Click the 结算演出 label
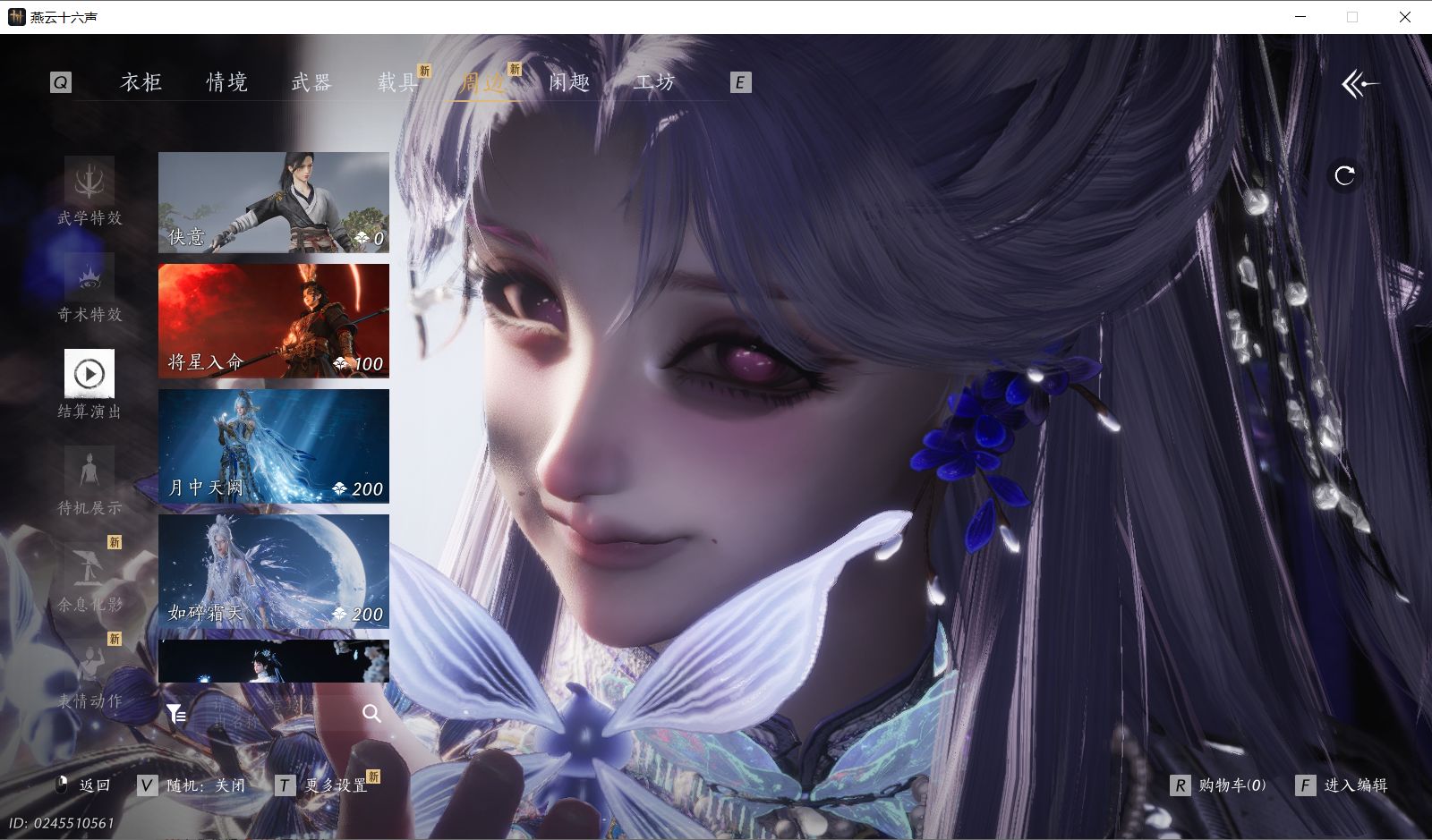This screenshot has height=840, width=1432. tap(89, 412)
